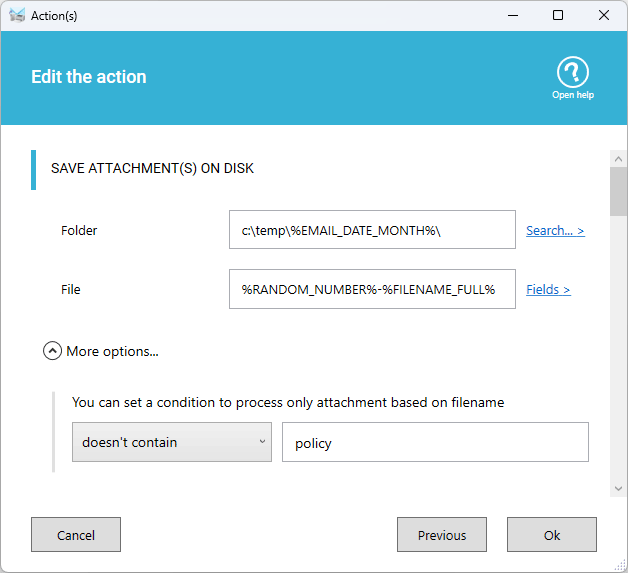The width and height of the screenshot is (628, 573).
Task: Click the SAVE ATTACHMENT(S) ON DISK heading
Action: (152, 169)
